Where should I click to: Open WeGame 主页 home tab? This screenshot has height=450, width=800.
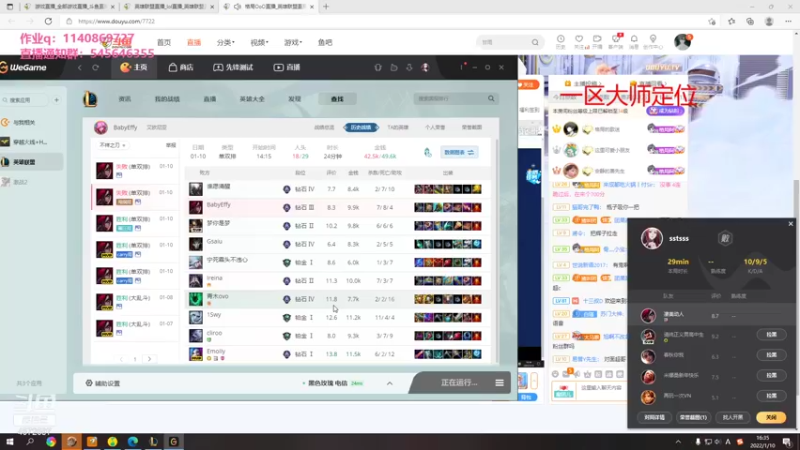[x=134, y=67]
